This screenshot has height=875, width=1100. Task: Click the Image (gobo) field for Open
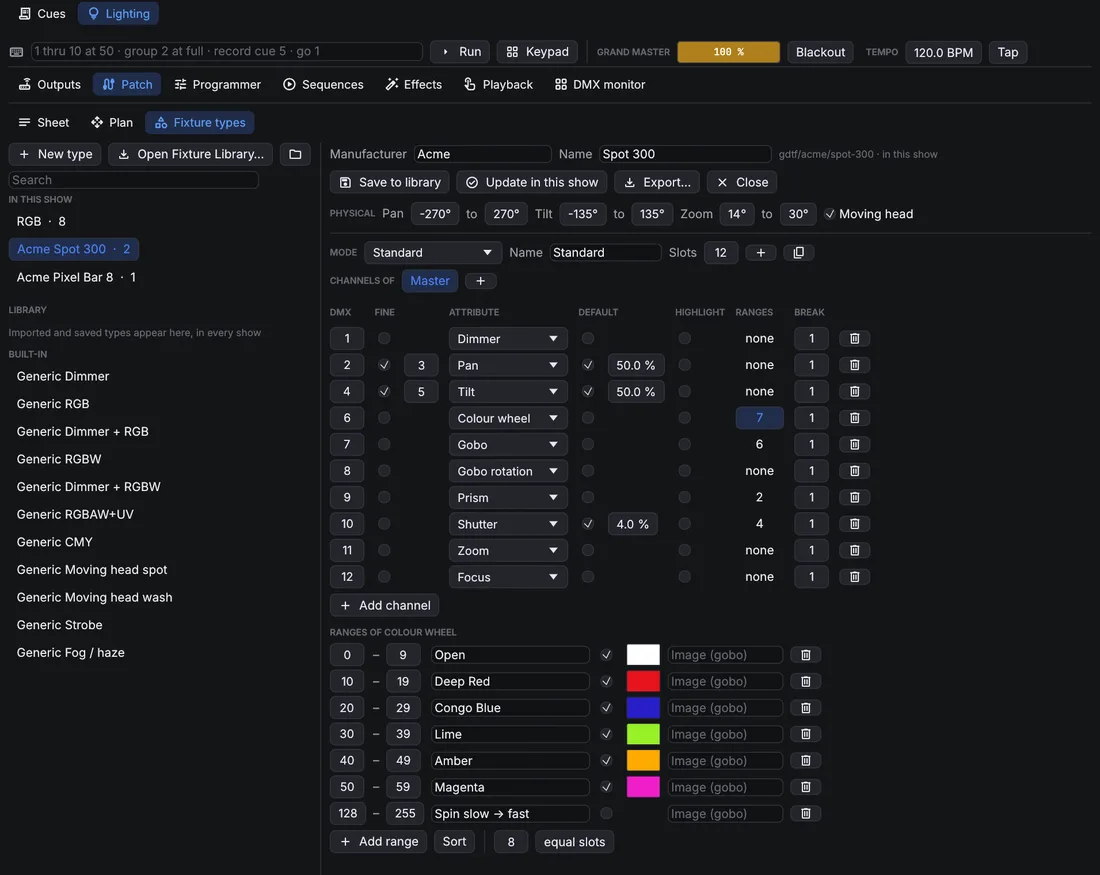(x=725, y=655)
